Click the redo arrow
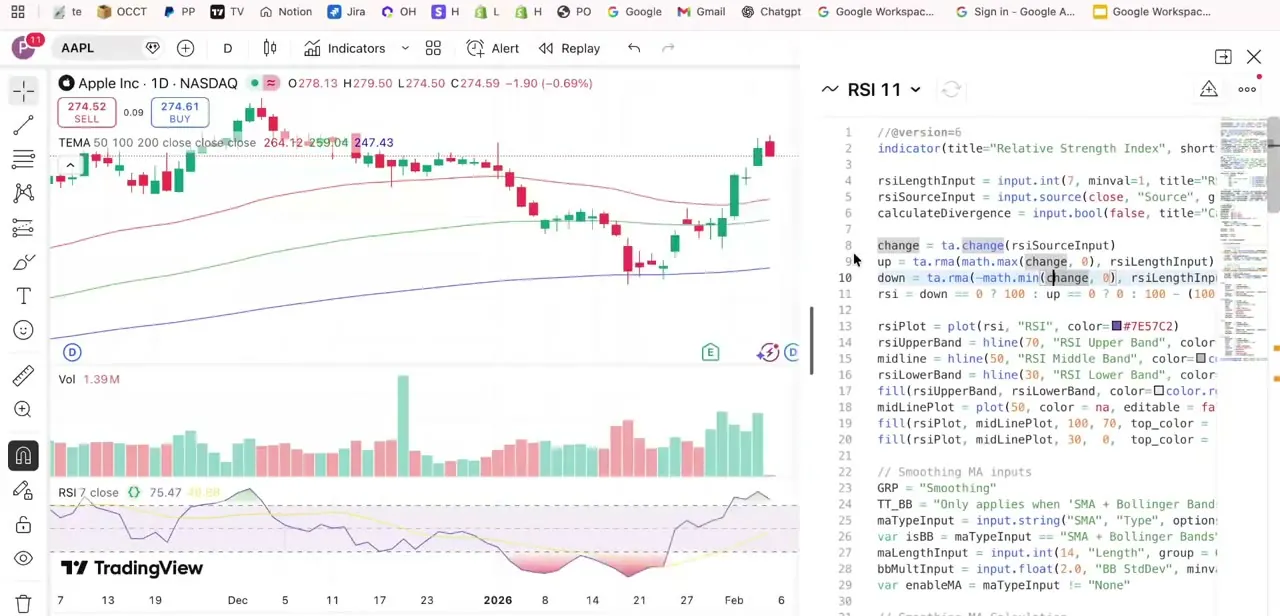Image resolution: width=1280 pixels, height=616 pixels. (668, 48)
